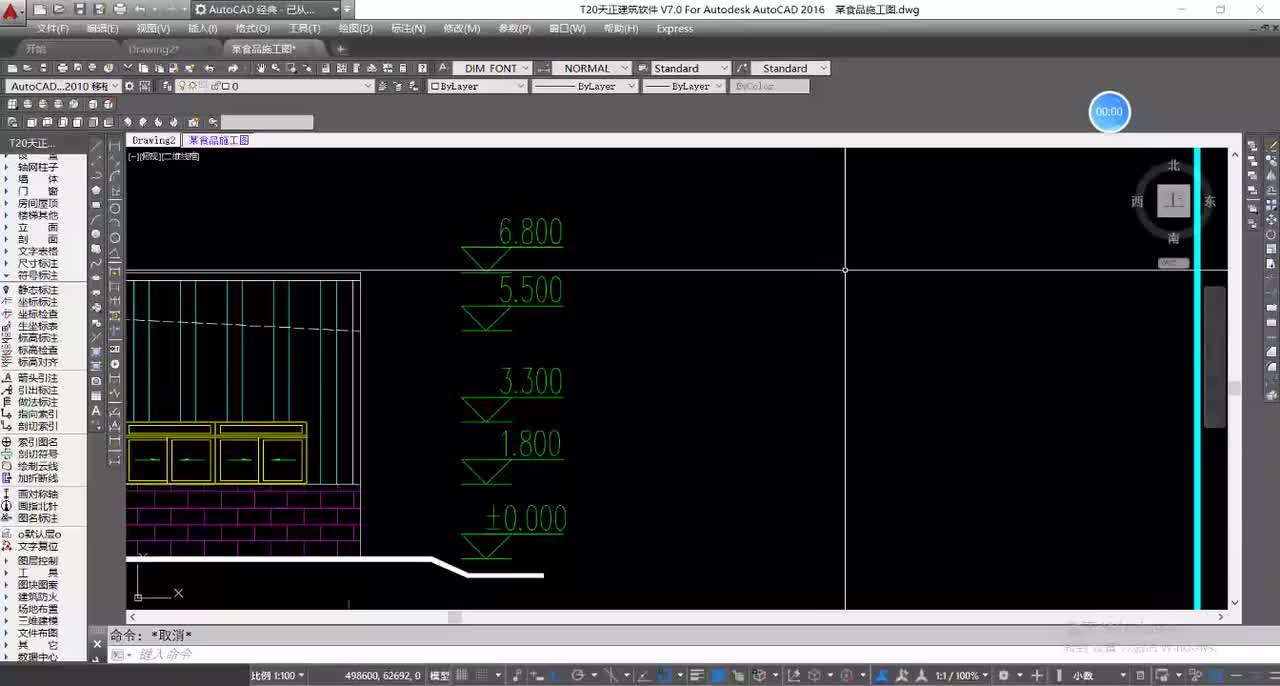The width and height of the screenshot is (1280, 686).
Task: Select 绘制云线 revision cloud tool
Action: [37, 466]
